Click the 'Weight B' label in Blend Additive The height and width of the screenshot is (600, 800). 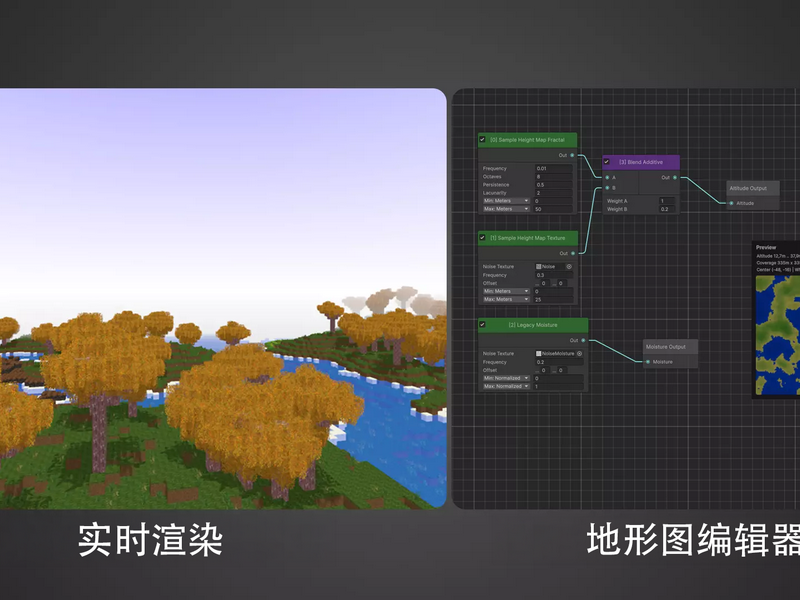pos(617,209)
